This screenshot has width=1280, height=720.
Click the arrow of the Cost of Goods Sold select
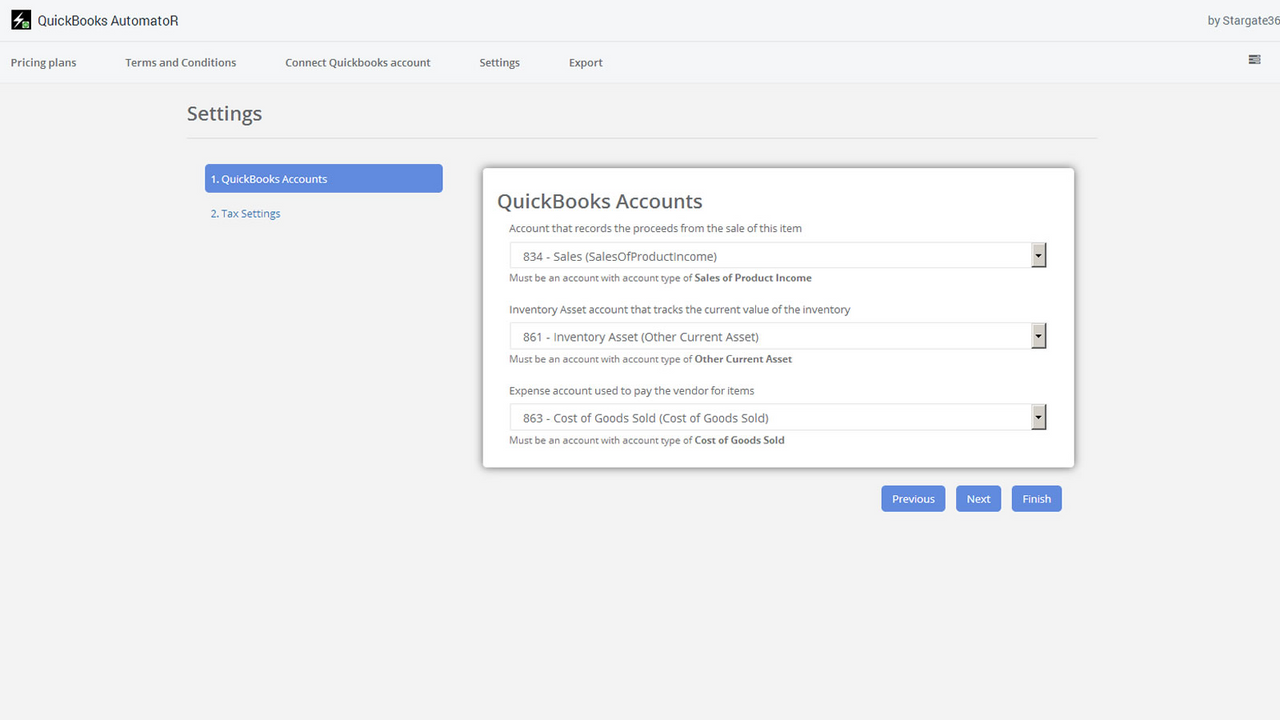click(x=1039, y=418)
